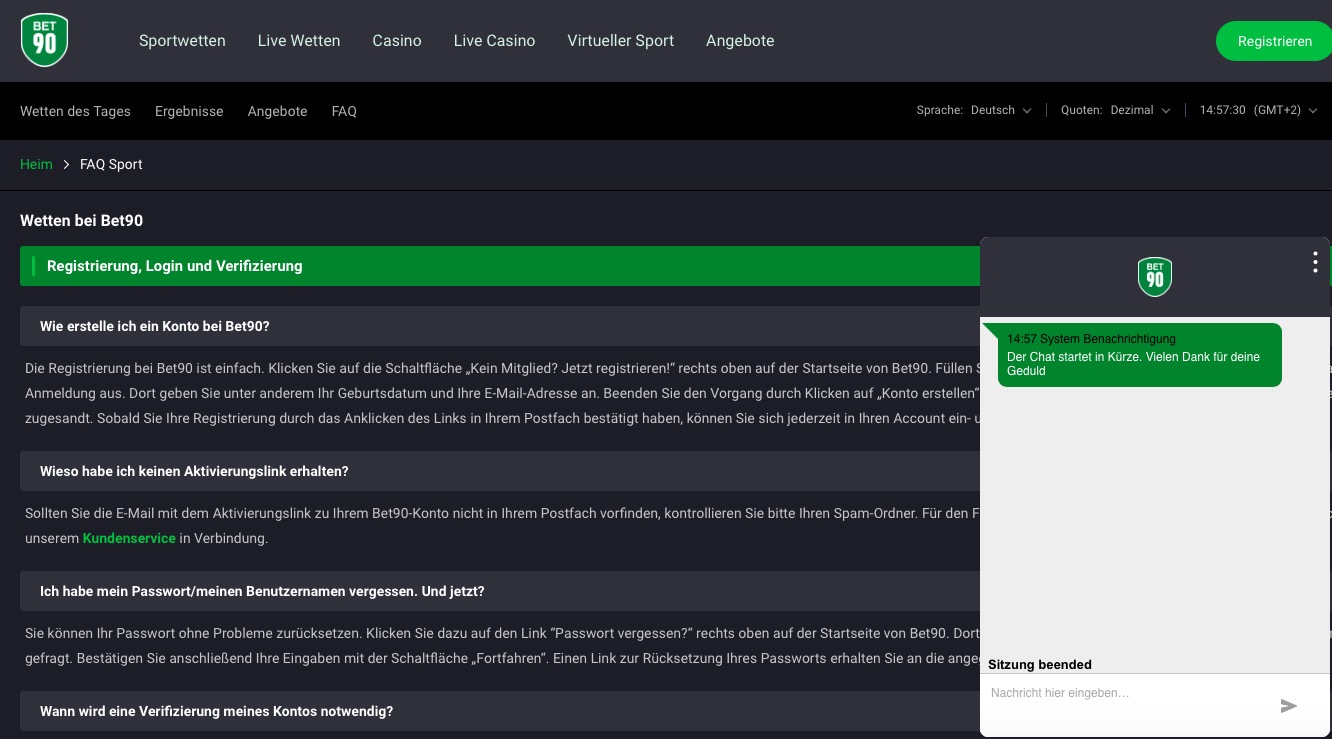1332x739 pixels.
Task: Click the System Benachrichtigung chat message bubble
Action: [x=1140, y=355]
